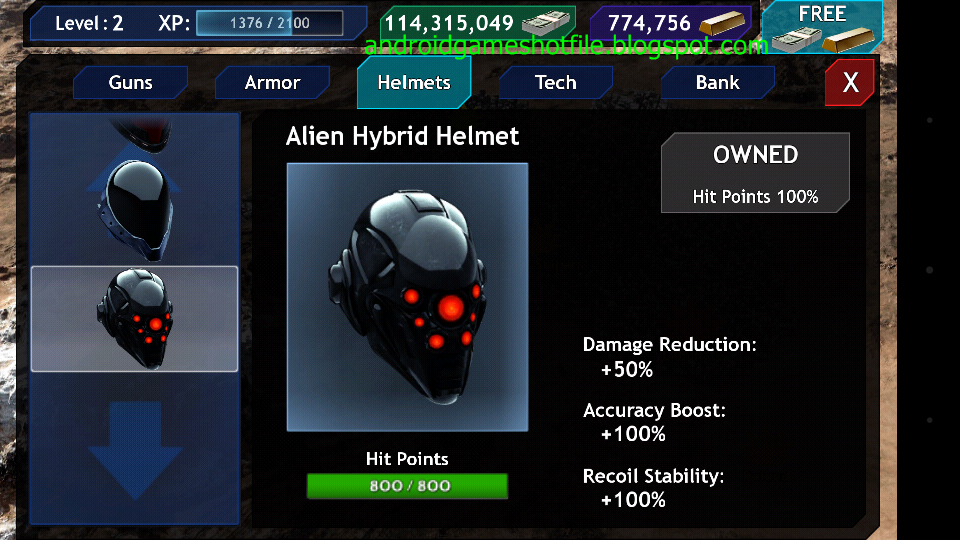
Task: Select the Alien Hybrid Helmet thumbnail
Action: (135, 319)
